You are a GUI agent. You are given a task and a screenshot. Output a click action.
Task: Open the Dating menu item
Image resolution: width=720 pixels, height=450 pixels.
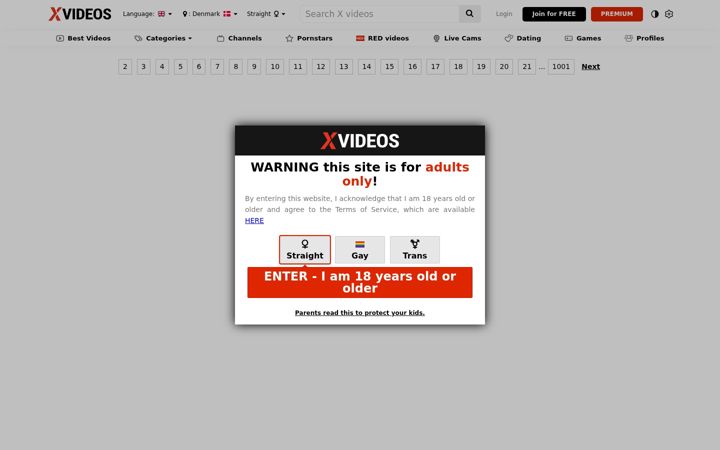(523, 38)
